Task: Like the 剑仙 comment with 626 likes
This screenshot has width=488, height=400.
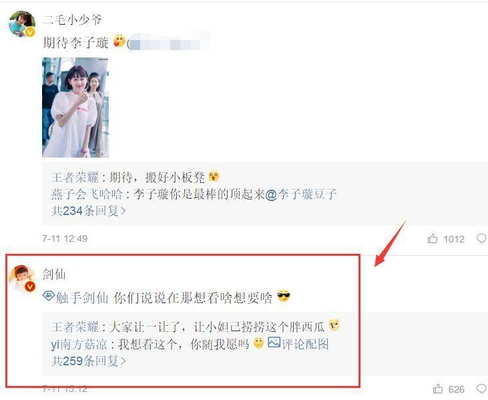Action: click(438, 389)
